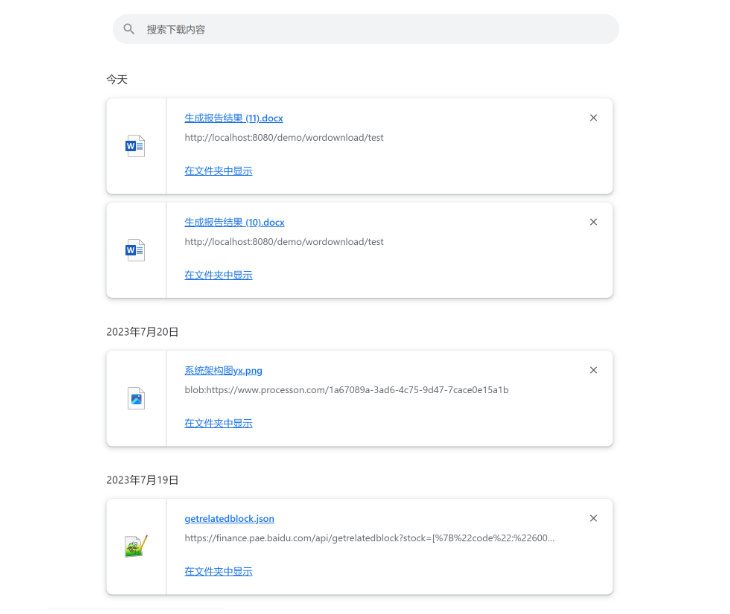Show 生成报告结果 (10).docx in its folder

(218, 275)
